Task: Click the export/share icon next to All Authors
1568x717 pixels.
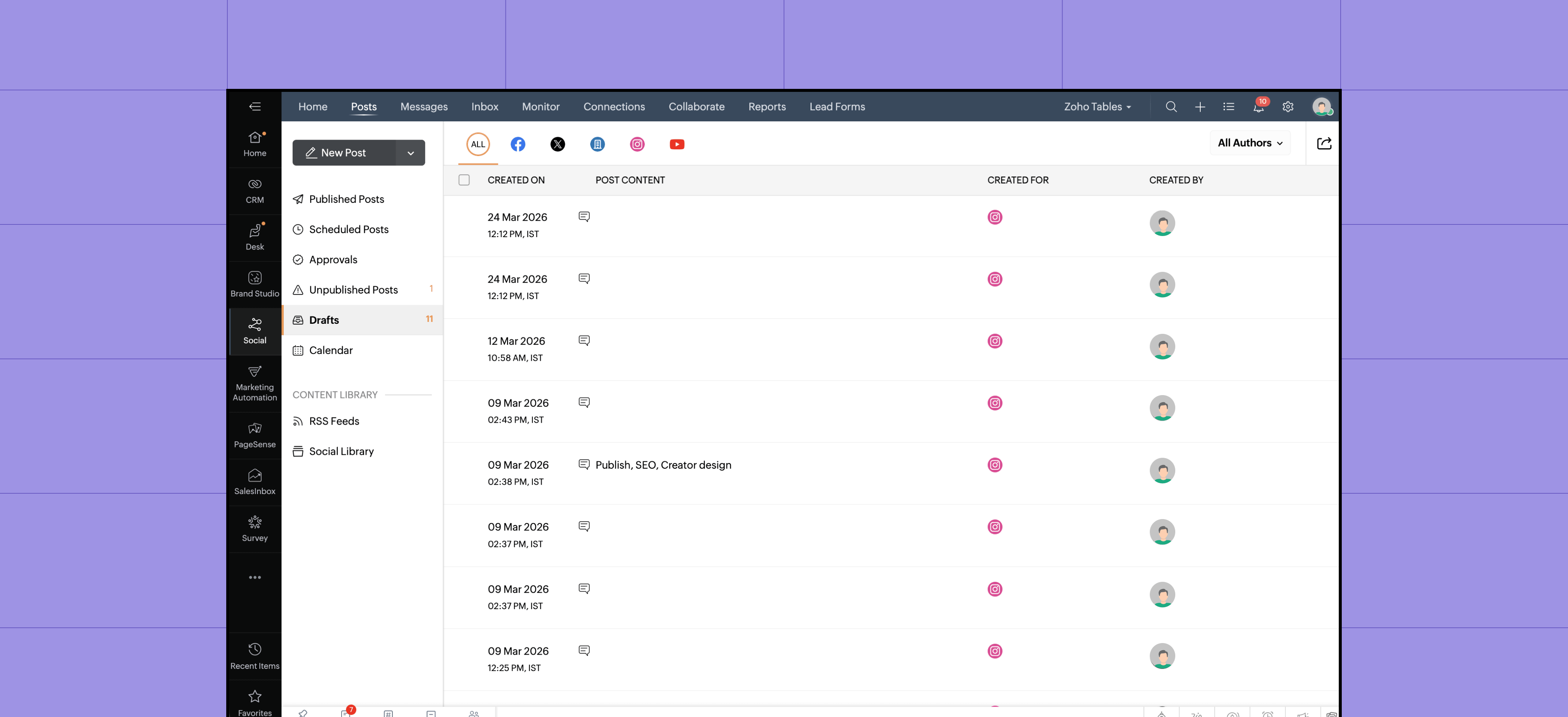Action: [1324, 142]
